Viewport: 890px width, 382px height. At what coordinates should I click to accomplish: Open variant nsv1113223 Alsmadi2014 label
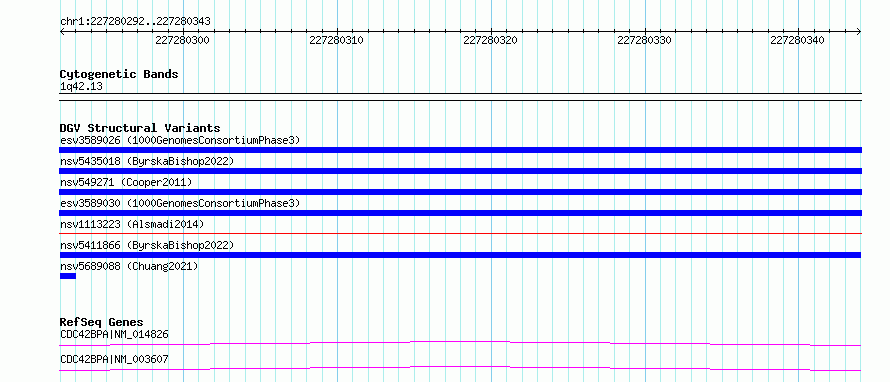pyautogui.click(x=132, y=224)
